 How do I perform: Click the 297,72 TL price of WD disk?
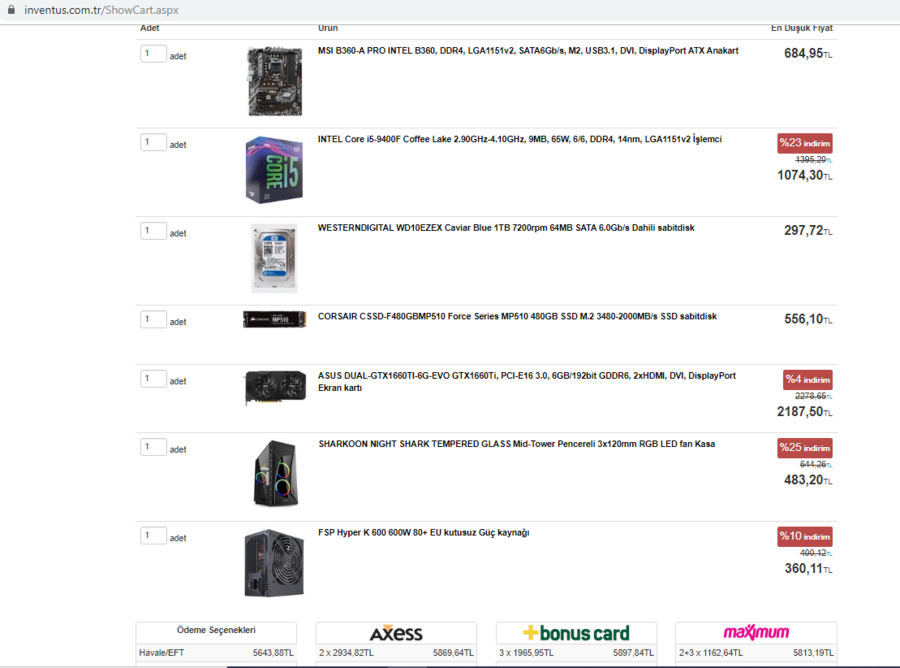point(808,231)
